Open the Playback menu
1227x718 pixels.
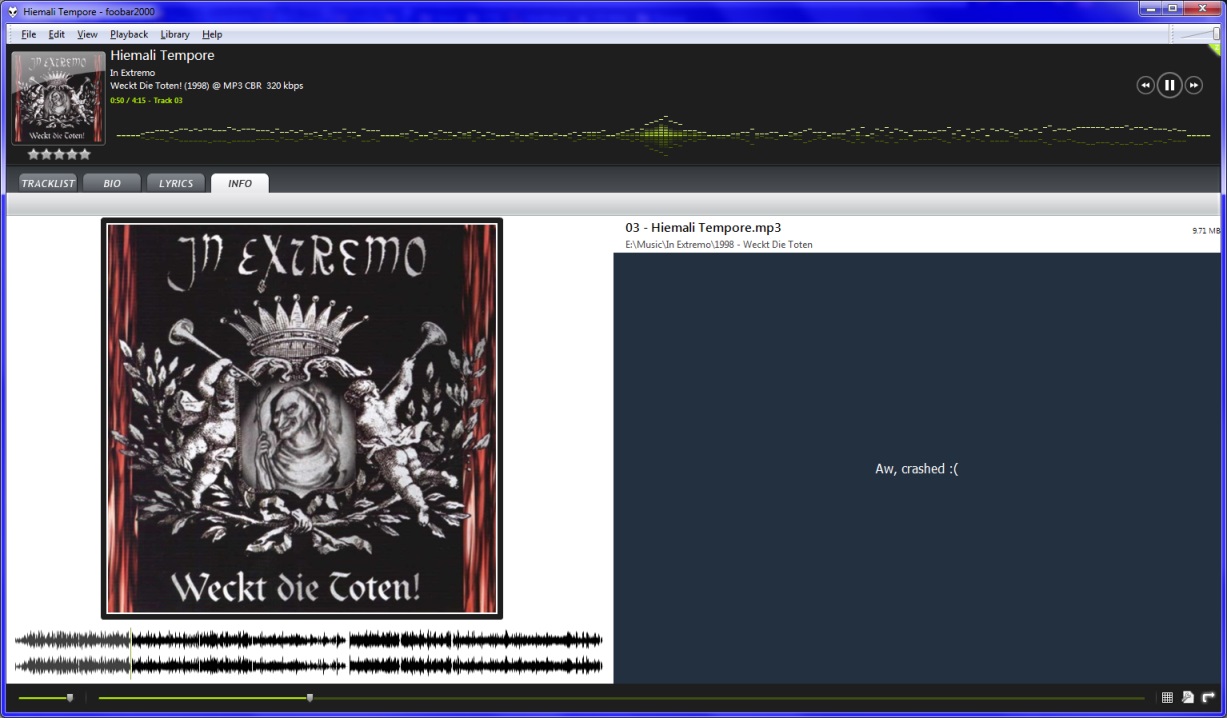[129, 34]
